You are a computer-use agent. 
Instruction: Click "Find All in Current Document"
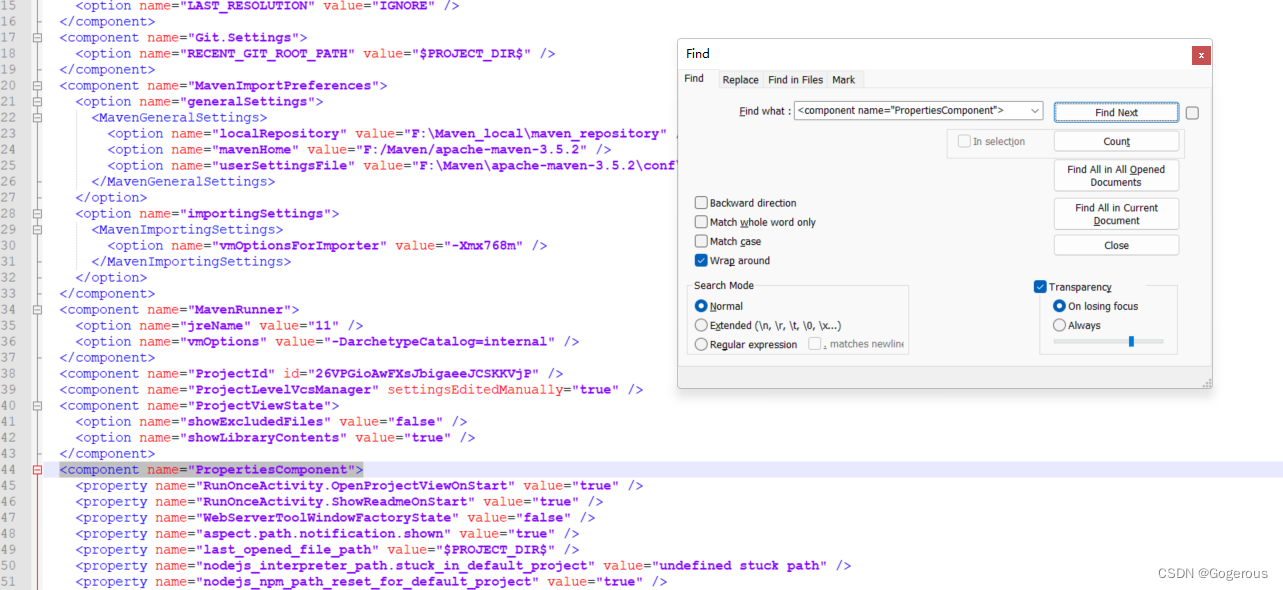point(1115,213)
